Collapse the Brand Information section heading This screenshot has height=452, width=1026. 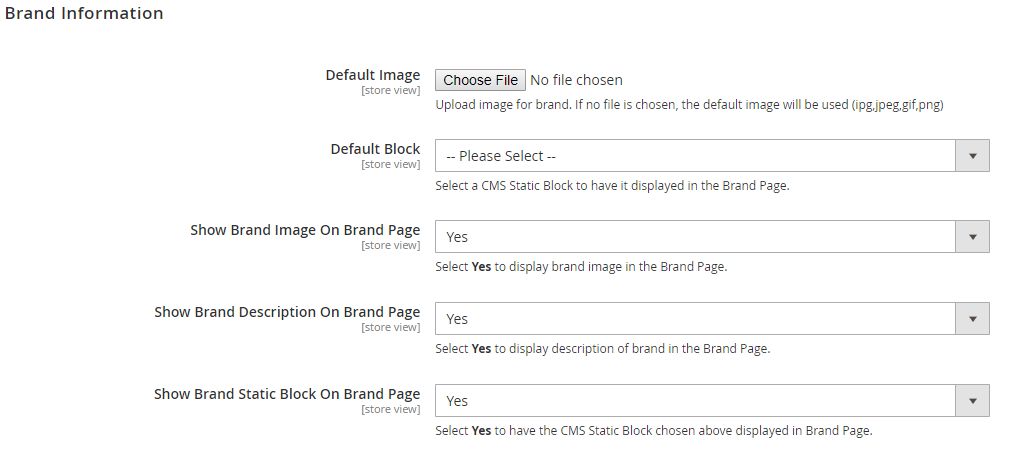click(x=84, y=14)
